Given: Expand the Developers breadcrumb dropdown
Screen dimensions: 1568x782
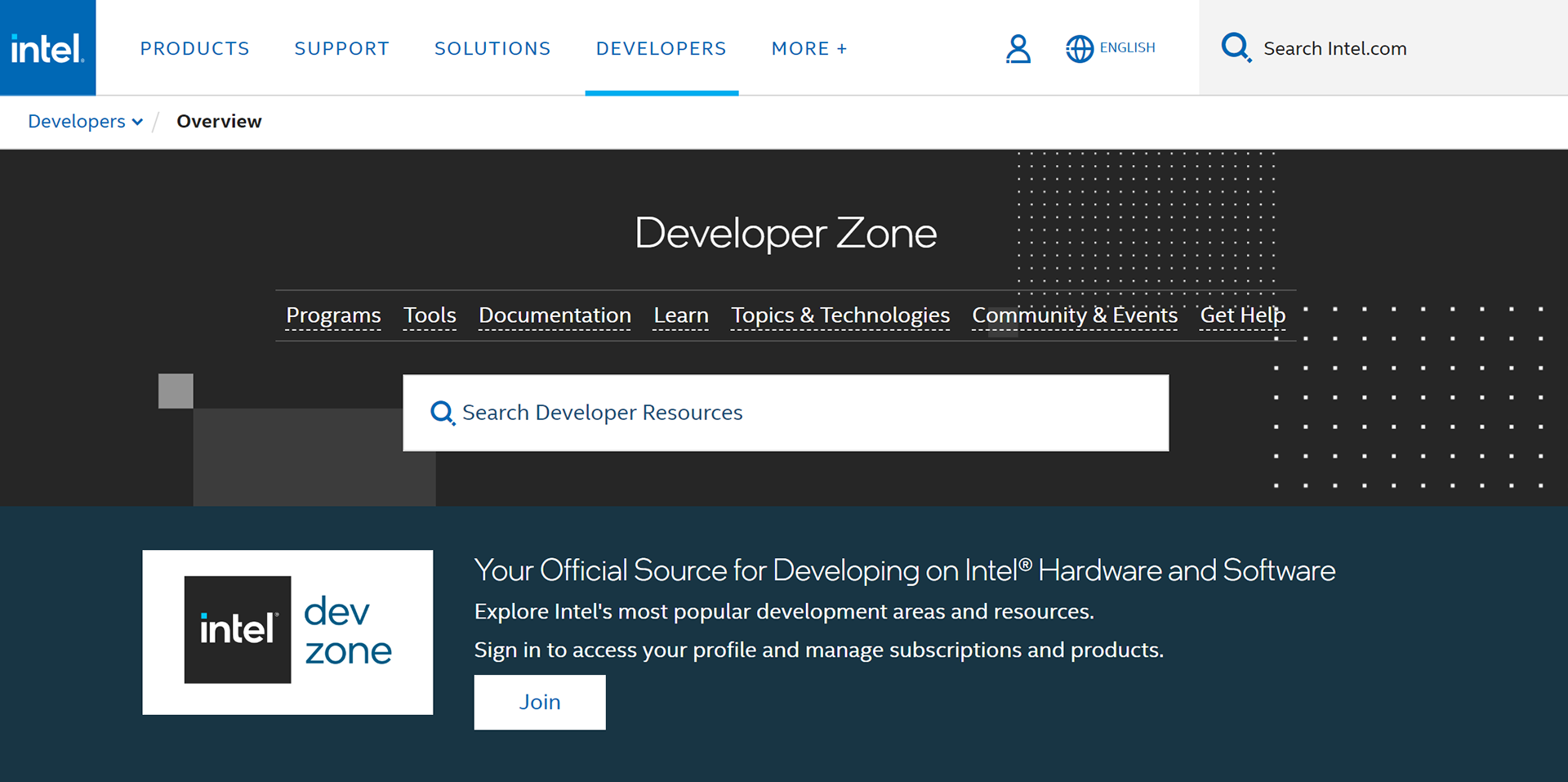Looking at the screenshot, I should pyautogui.click(x=85, y=121).
